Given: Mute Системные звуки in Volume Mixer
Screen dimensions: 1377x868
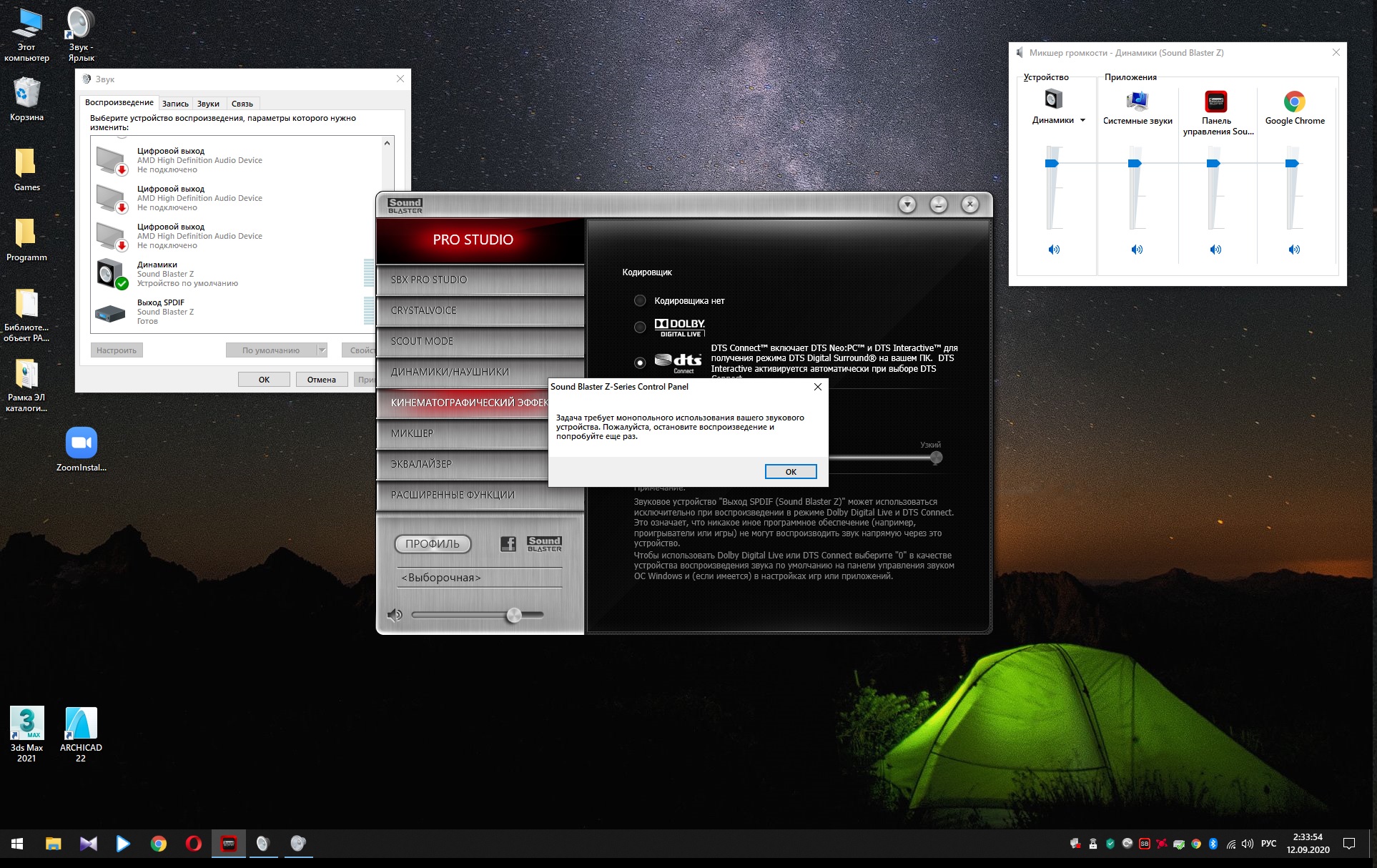Looking at the screenshot, I should tap(1137, 250).
